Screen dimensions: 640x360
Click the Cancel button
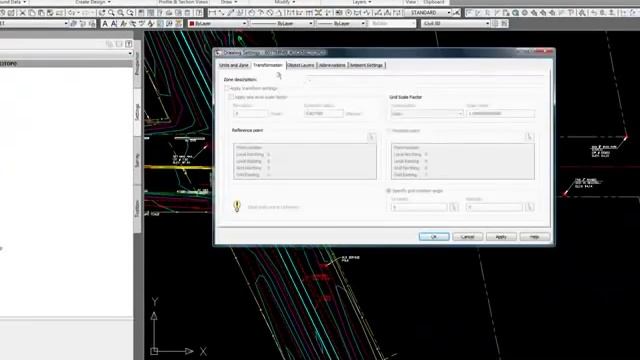[467, 237]
